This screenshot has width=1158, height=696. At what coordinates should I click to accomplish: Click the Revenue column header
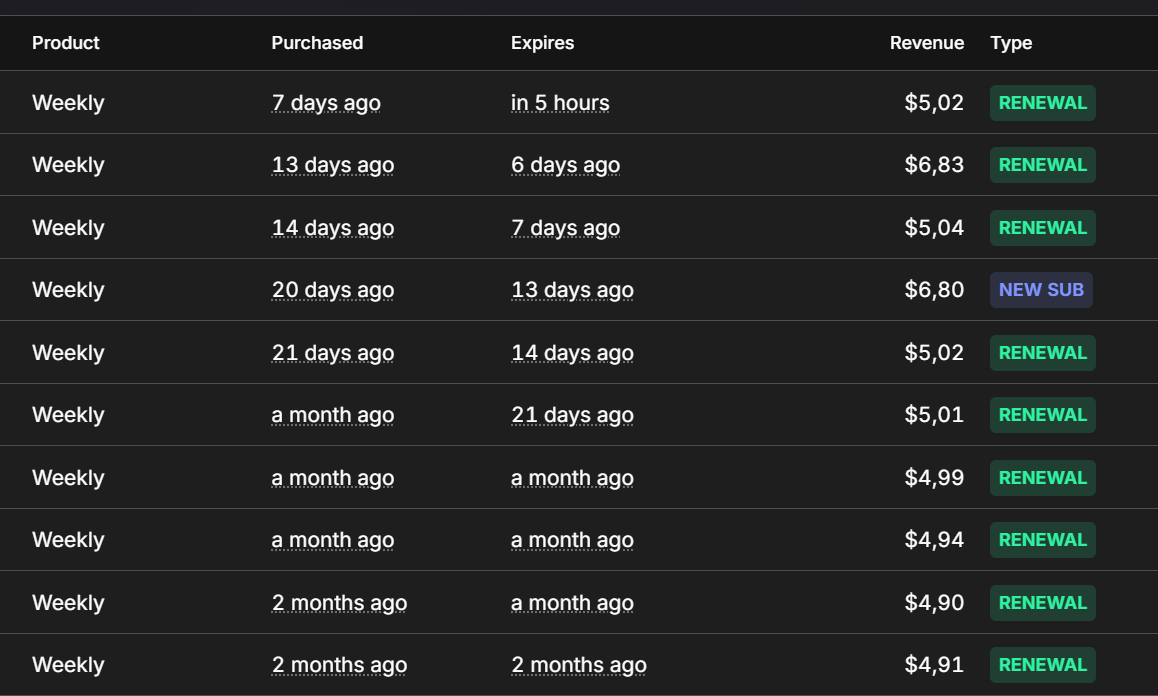click(x=926, y=43)
